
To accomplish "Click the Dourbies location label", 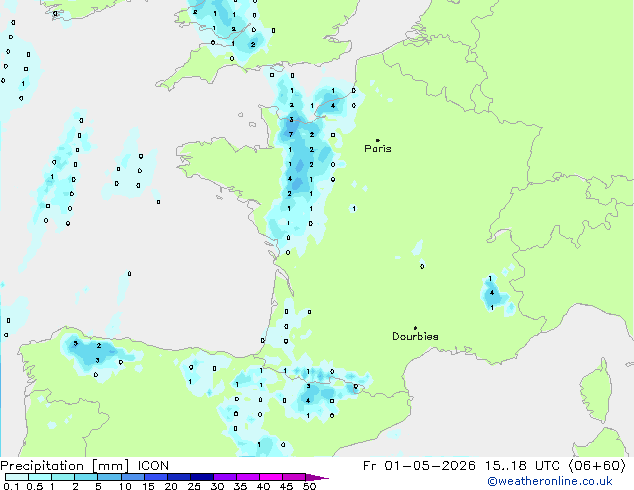I will click(x=415, y=336).
